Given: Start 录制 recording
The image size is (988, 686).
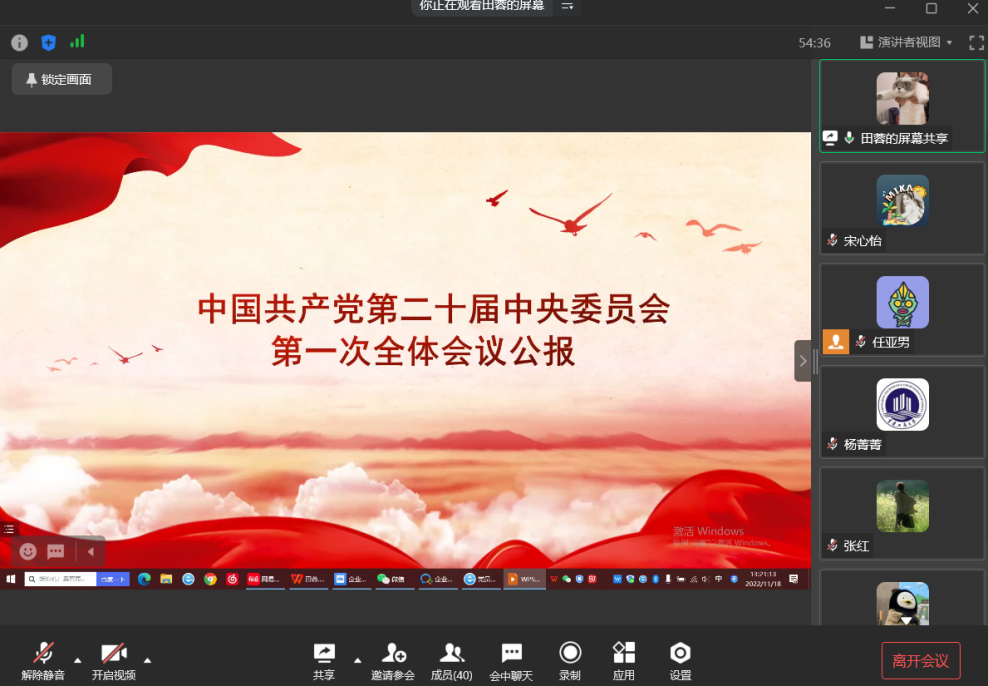Looking at the screenshot, I should click(570, 661).
